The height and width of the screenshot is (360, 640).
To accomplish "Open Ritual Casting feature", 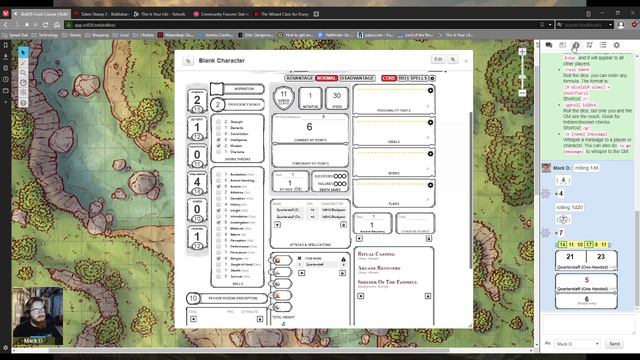I will [x=376, y=254].
